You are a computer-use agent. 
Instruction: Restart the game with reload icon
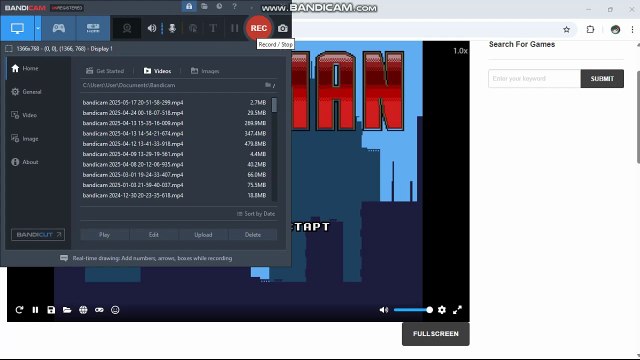tap(19, 310)
